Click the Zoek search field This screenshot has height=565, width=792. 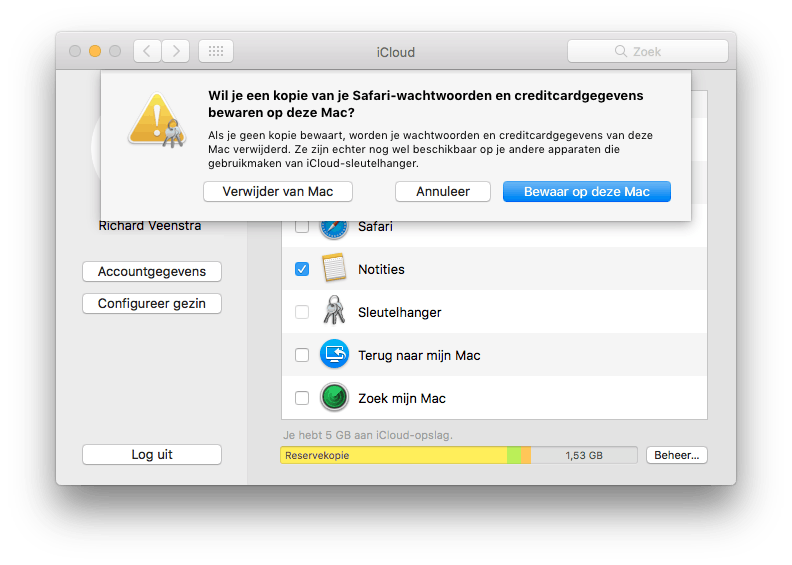[648, 51]
